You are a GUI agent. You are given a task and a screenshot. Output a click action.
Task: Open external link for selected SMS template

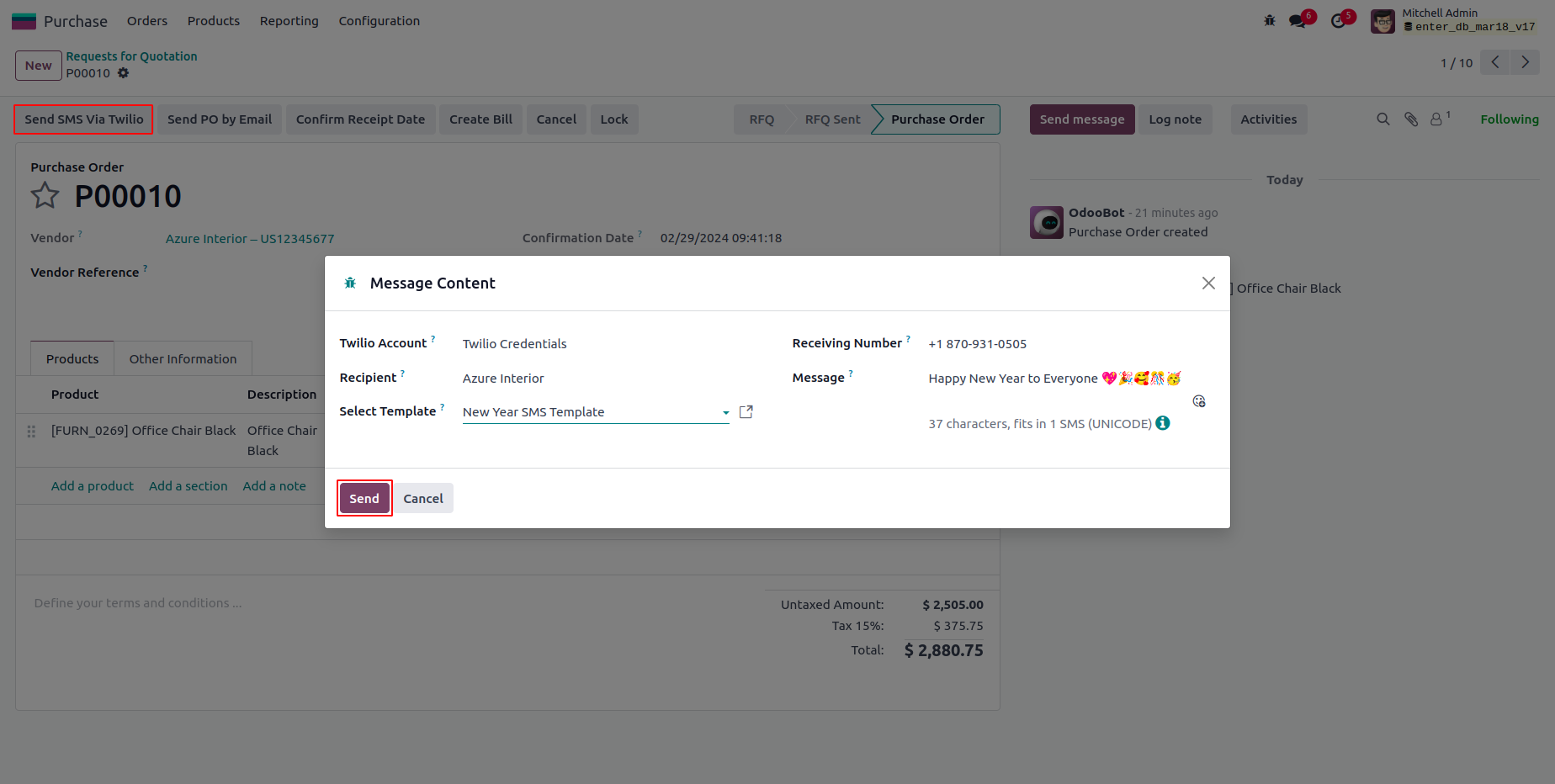coord(746,412)
